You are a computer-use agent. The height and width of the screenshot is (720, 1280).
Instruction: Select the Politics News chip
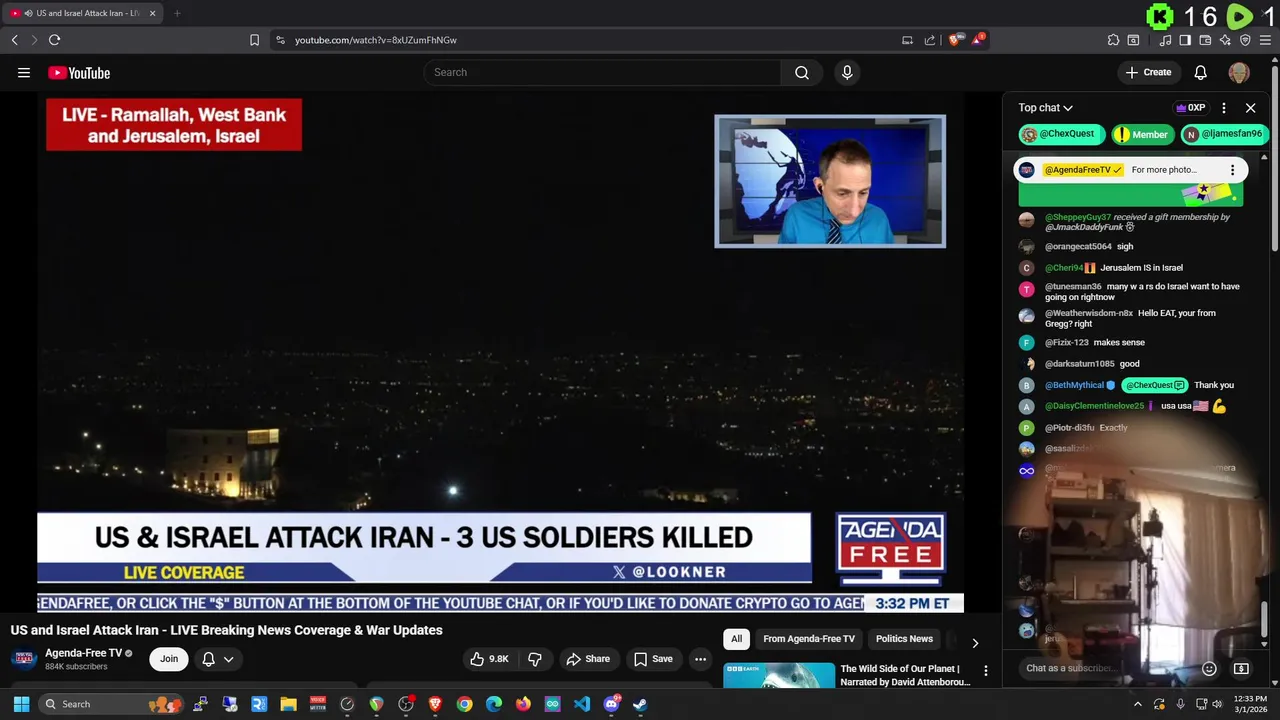(904, 639)
